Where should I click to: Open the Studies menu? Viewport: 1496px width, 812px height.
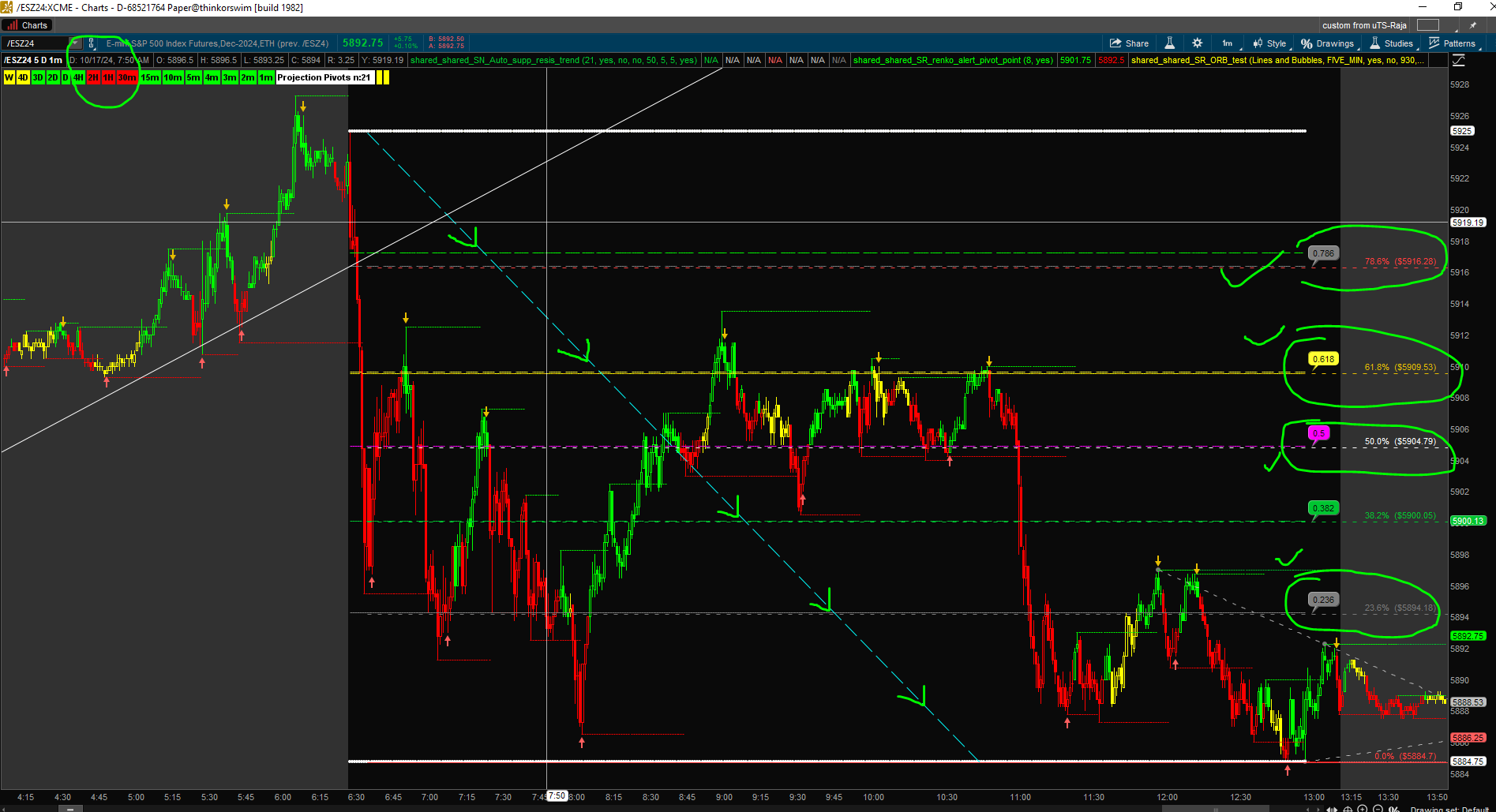click(x=1392, y=43)
